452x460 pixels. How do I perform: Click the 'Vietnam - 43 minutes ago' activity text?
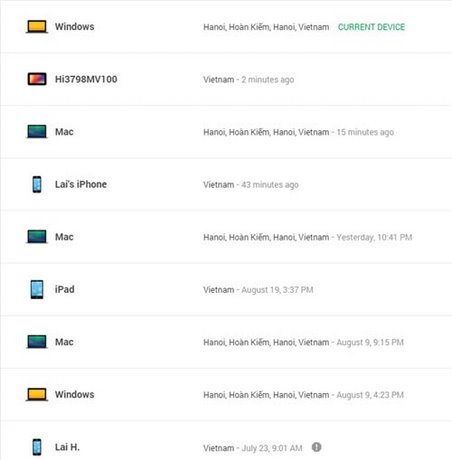[x=251, y=185]
